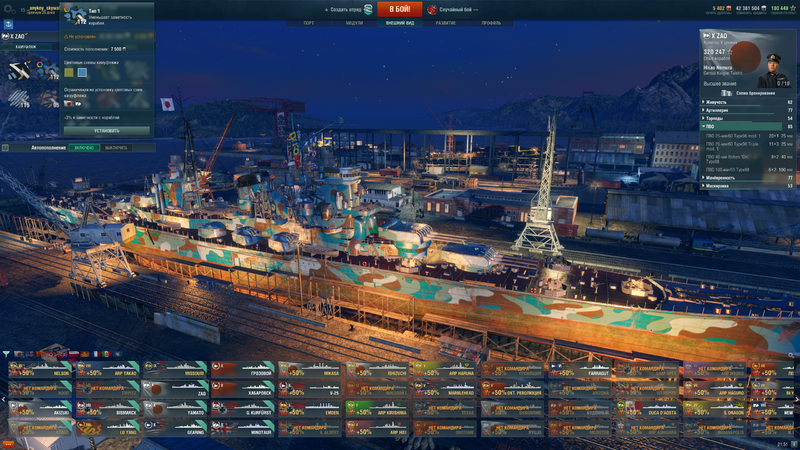
Task: Select the brown camouflage with count 95
Action: click(47, 98)
